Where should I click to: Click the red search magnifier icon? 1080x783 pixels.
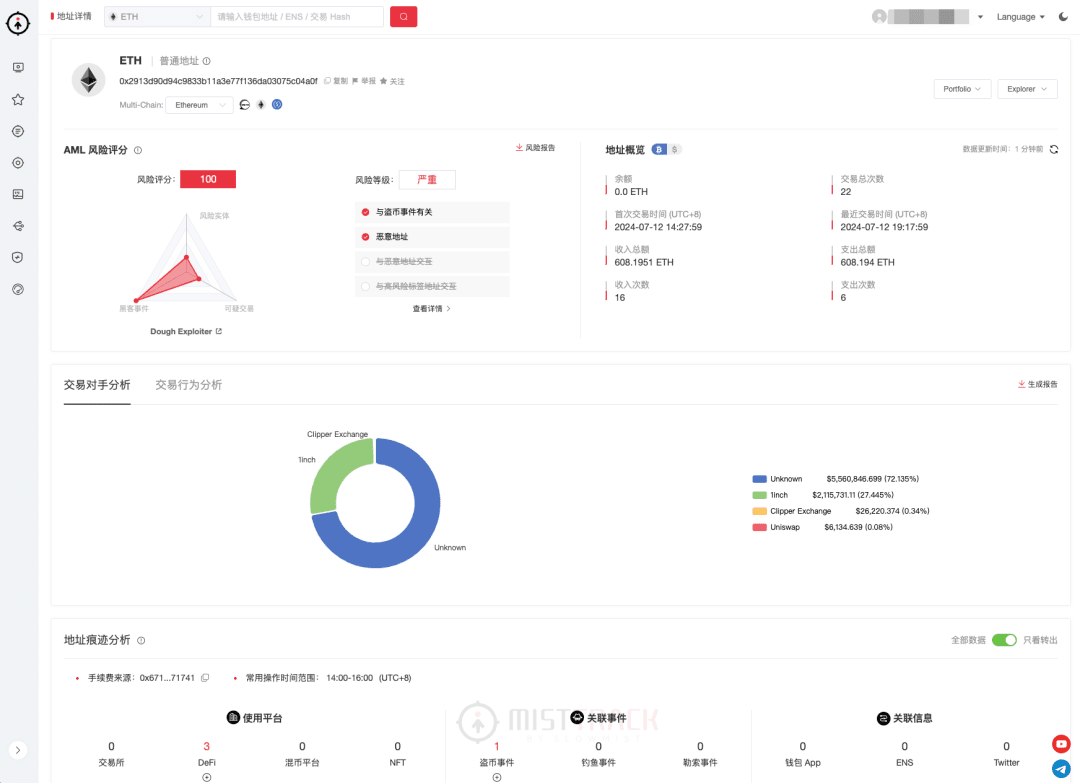click(403, 17)
